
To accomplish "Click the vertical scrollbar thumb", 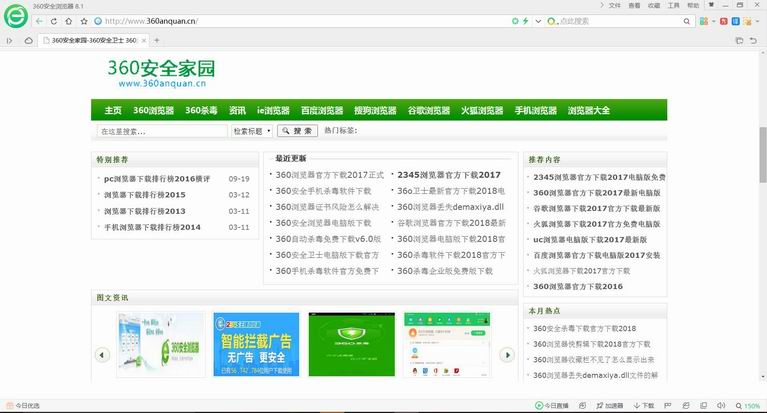I will point(763,155).
